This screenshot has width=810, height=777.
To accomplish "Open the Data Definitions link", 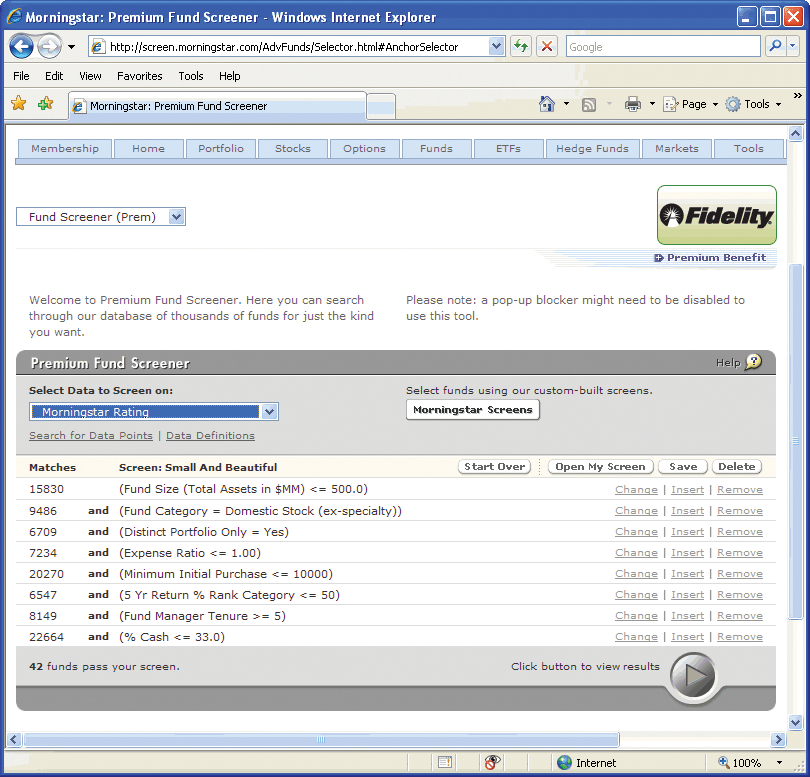I will coord(210,436).
